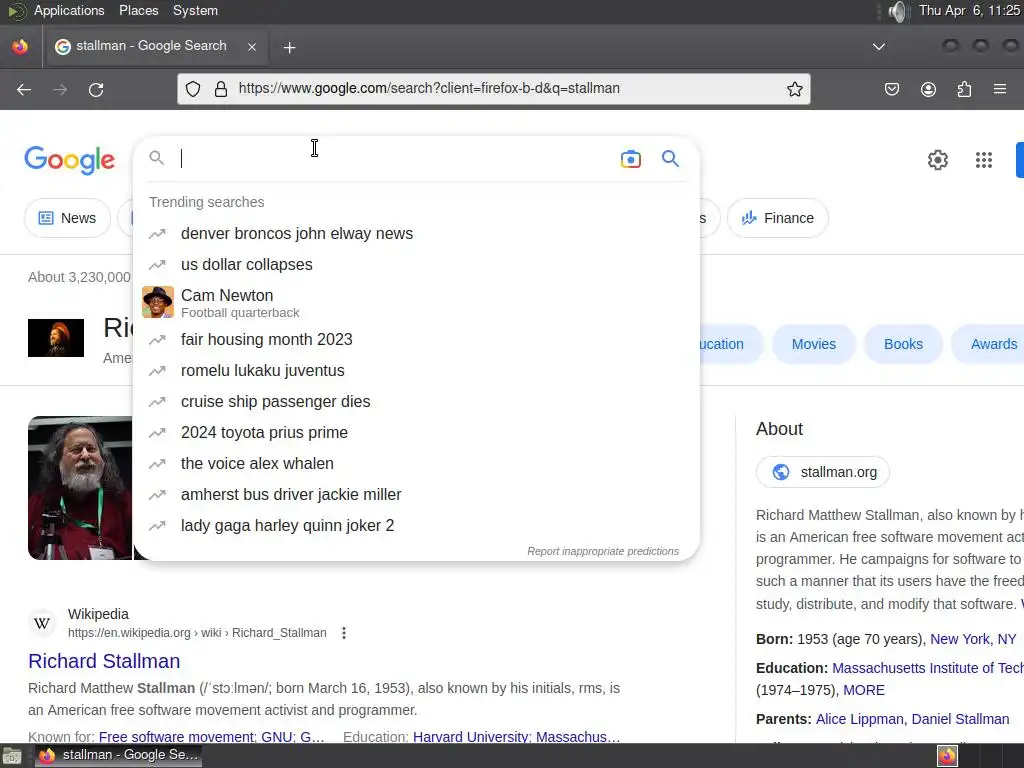
Task: Click the Firefox icon in bottom panel tray
Action: click(947, 756)
